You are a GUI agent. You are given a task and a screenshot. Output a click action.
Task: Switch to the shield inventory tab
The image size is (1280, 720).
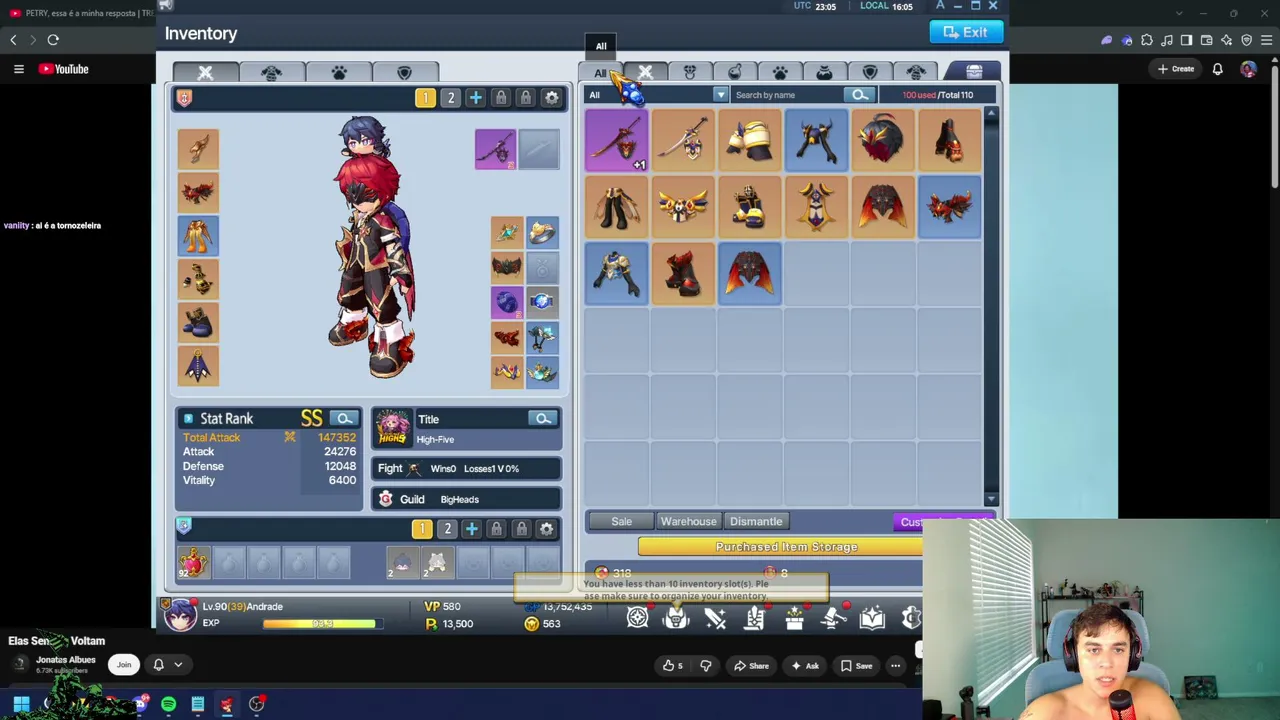pos(870,72)
